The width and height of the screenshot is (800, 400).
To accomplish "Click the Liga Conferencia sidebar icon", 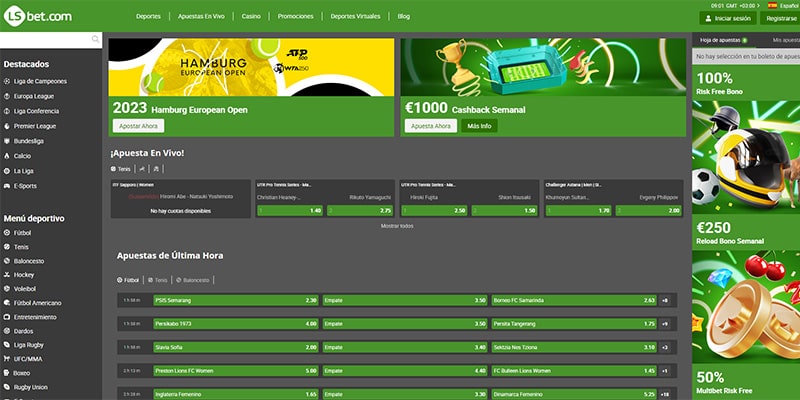I will (7, 111).
